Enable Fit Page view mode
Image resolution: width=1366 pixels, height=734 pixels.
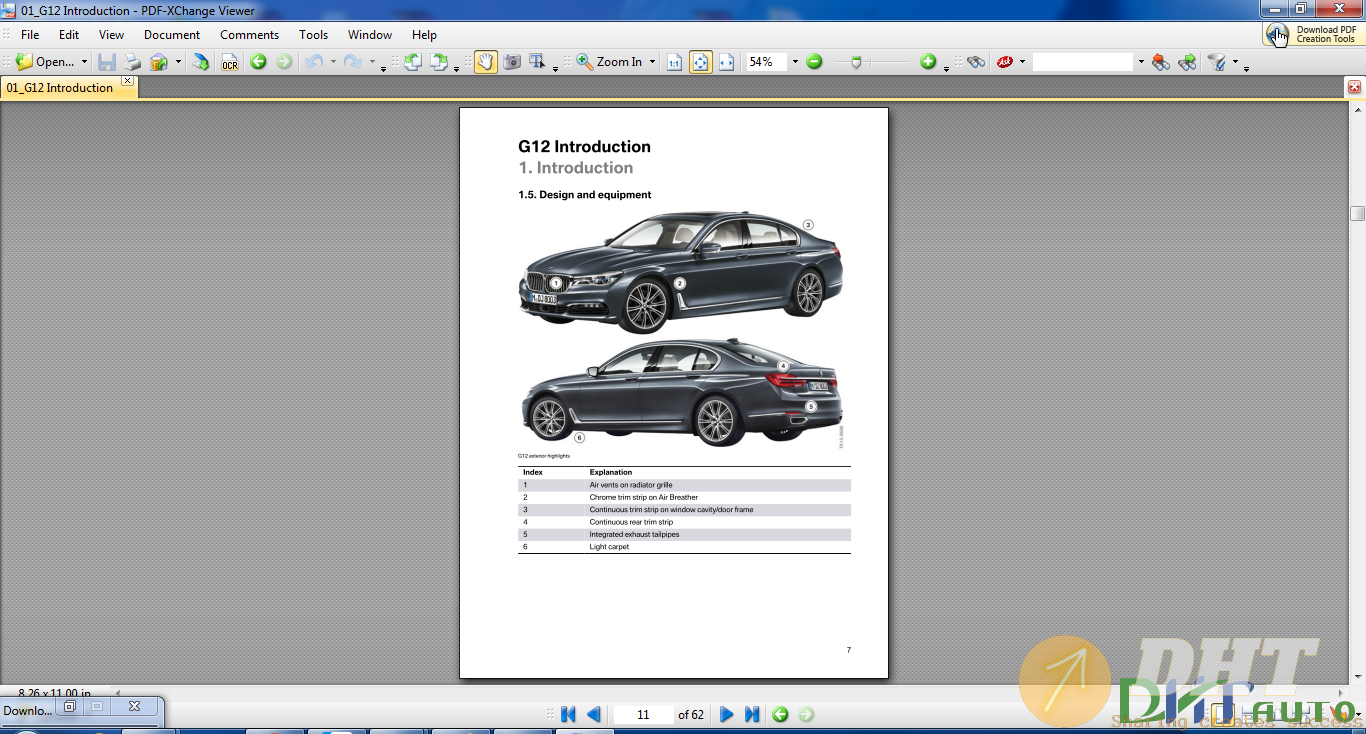[x=700, y=62]
